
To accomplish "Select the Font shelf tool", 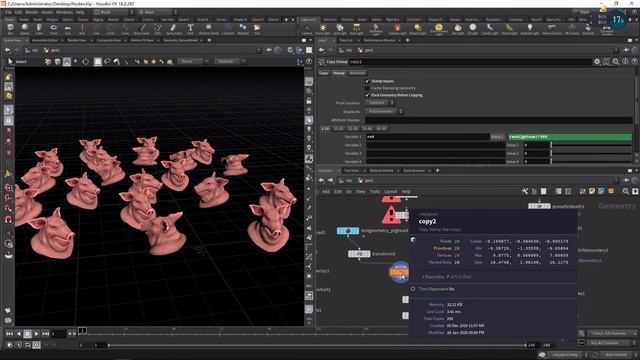I will click(x=190, y=29).
